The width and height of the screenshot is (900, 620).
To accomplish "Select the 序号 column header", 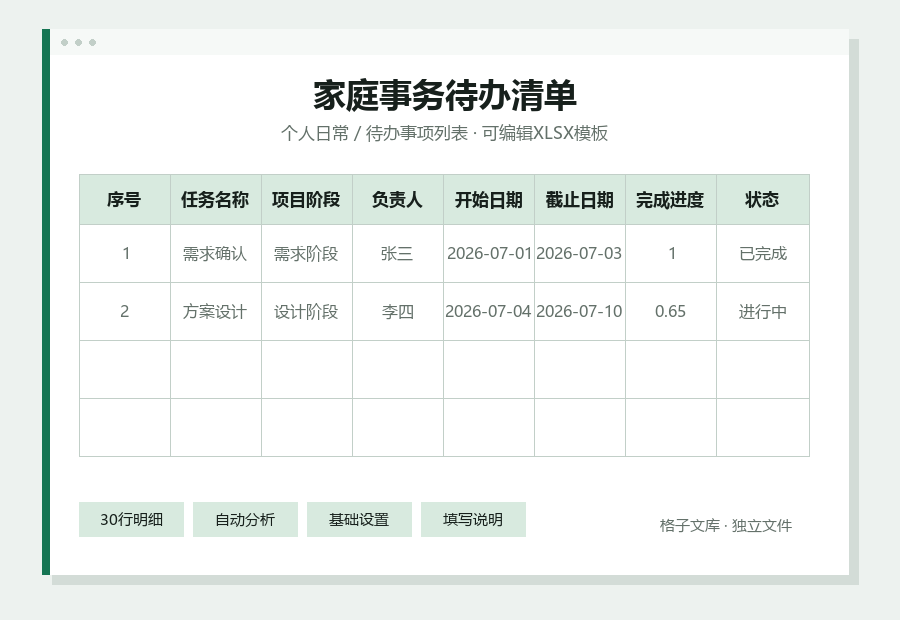I will pyautogui.click(x=125, y=200).
